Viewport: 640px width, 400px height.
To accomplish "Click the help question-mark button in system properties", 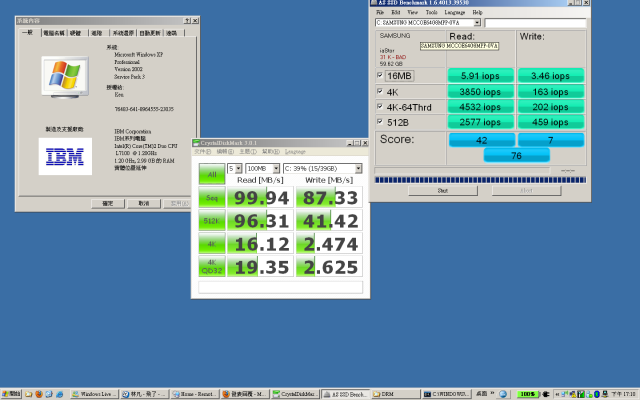I will click(187, 20).
